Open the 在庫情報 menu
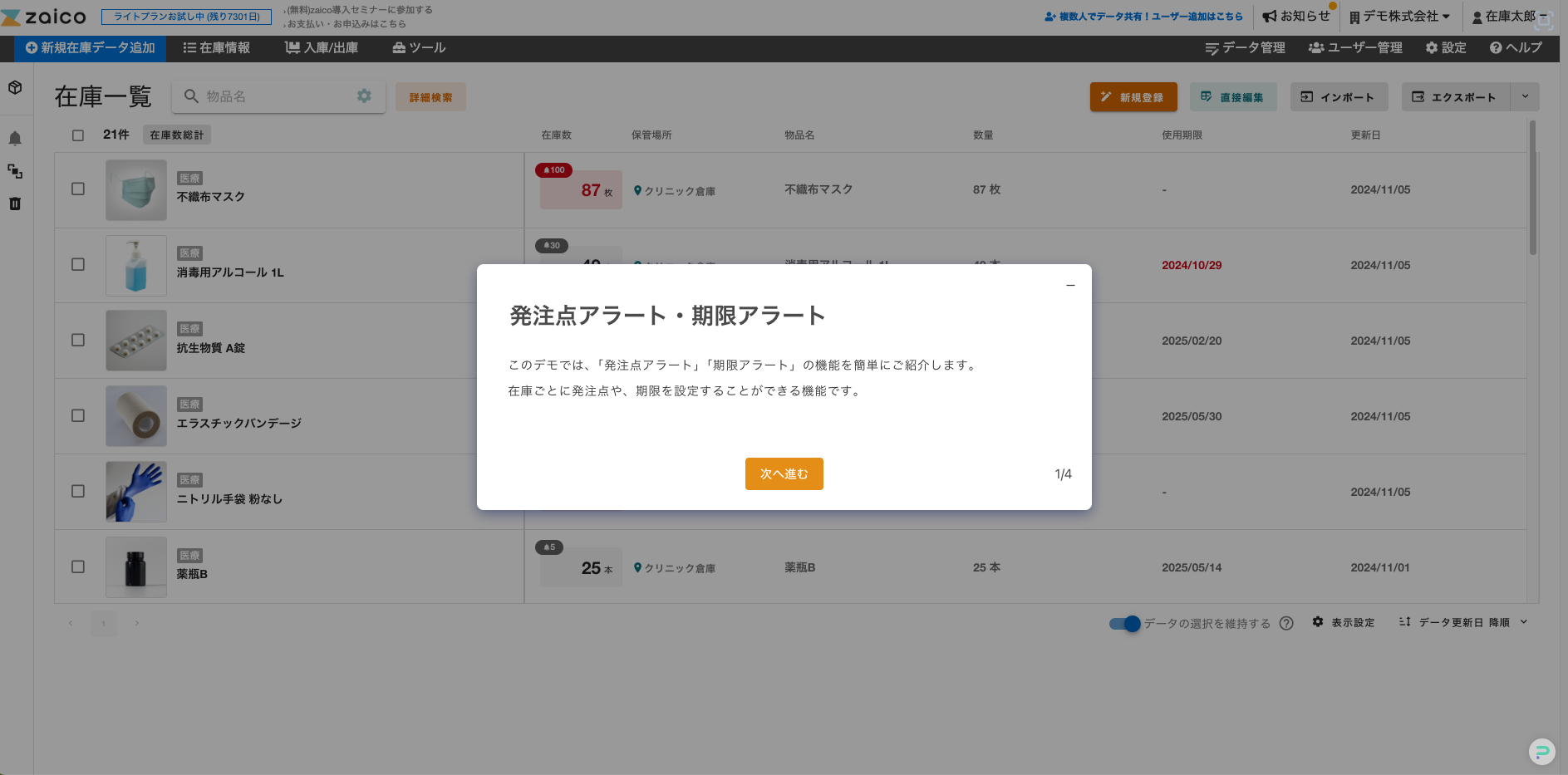The height and width of the screenshot is (775, 1568). coord(217,48)
